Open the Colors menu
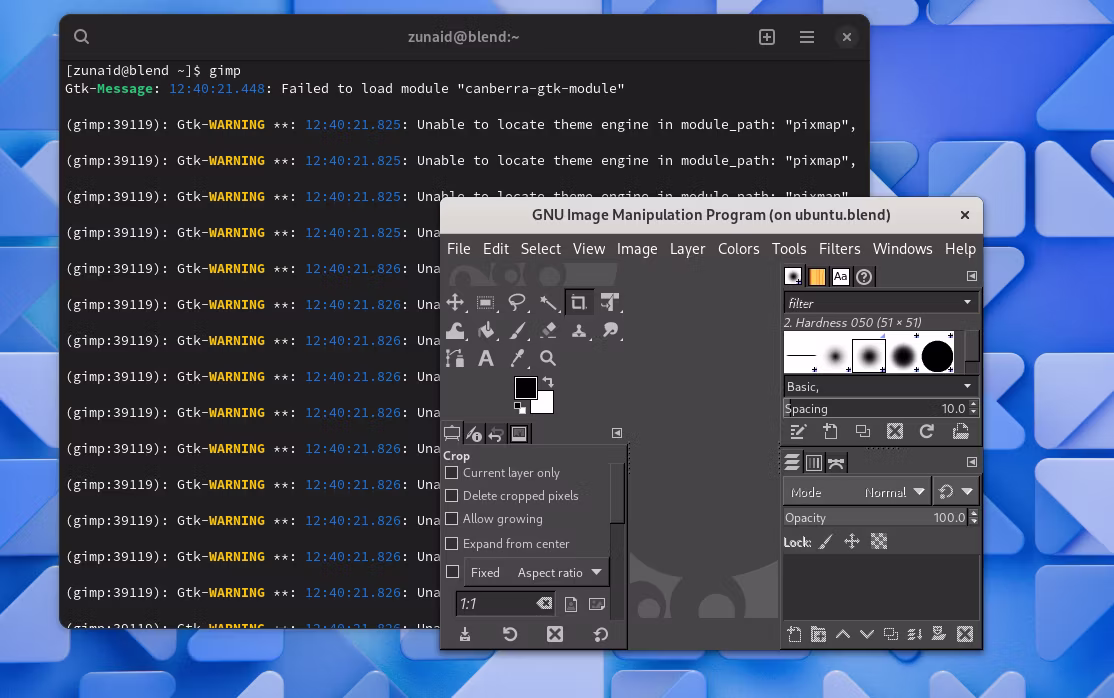The image size is (1114, 698). click(x=738, y=249)
